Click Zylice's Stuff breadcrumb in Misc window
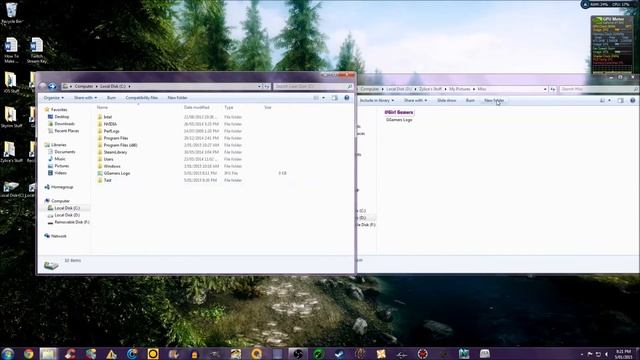The image size is (640, 360). [430, 89]
